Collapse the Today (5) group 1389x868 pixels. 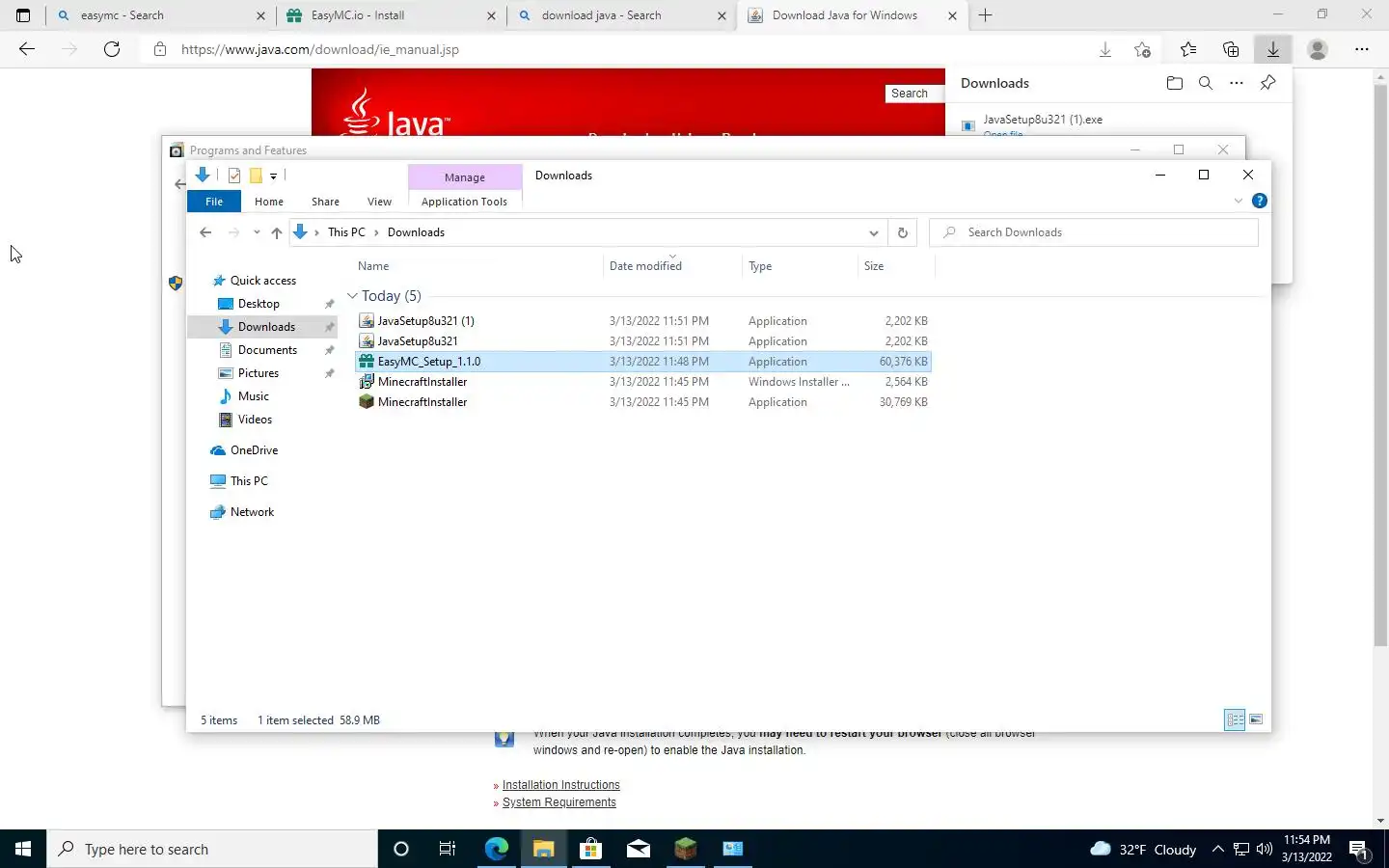352,296
